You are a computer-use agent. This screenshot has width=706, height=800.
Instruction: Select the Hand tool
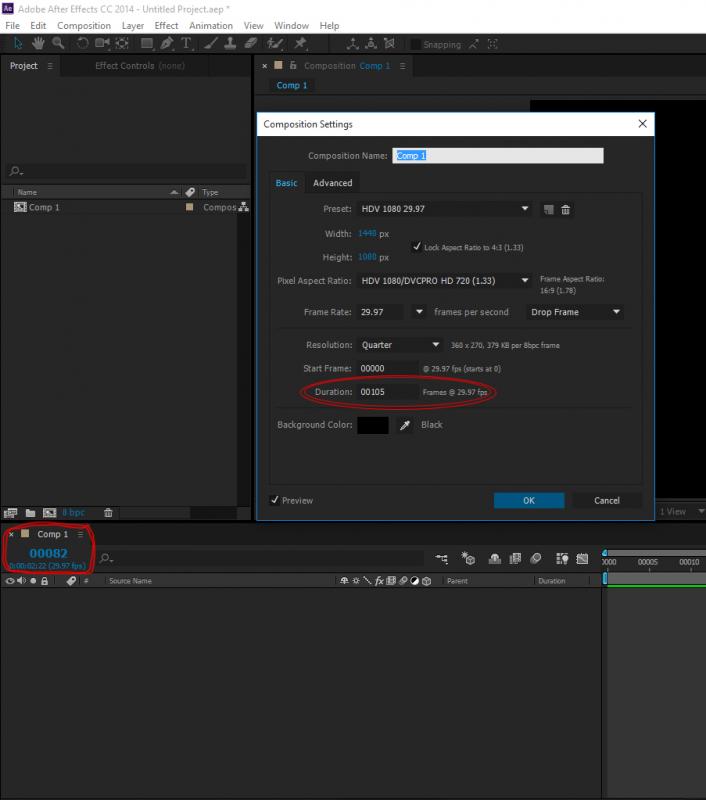point(38,44)
